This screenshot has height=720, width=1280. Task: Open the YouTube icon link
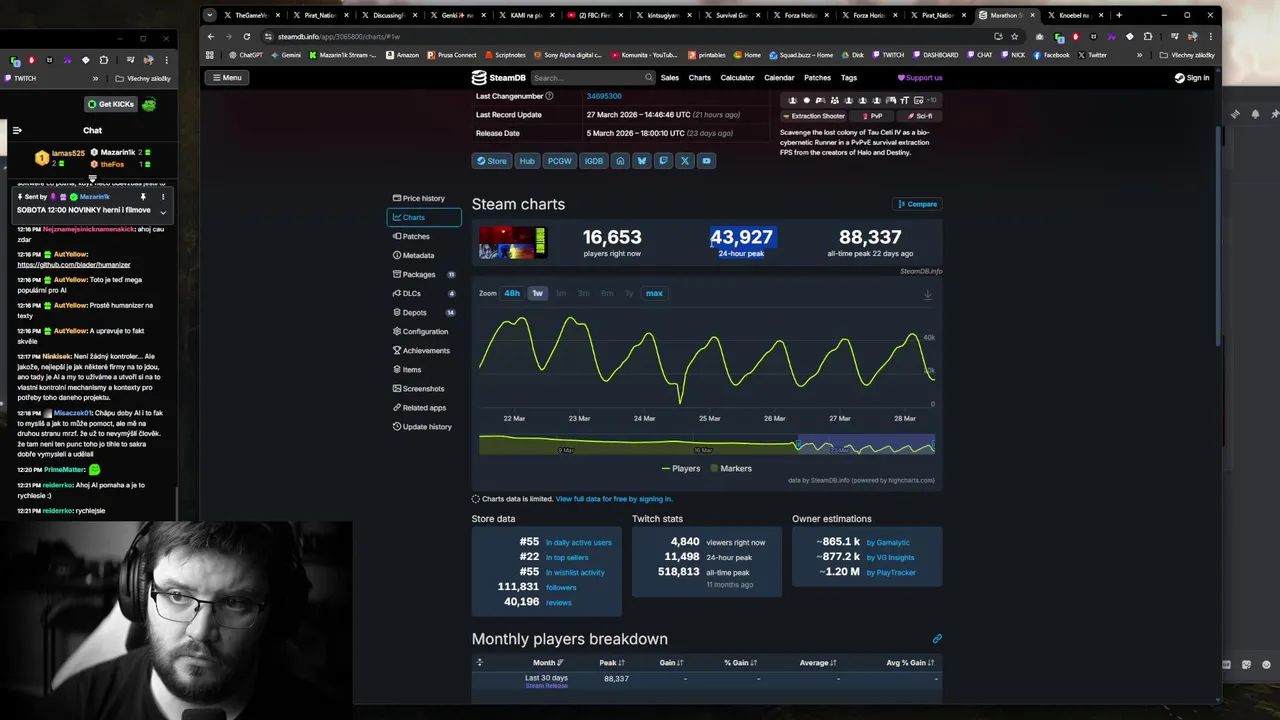pyautogui.click(x=706, y=161)
